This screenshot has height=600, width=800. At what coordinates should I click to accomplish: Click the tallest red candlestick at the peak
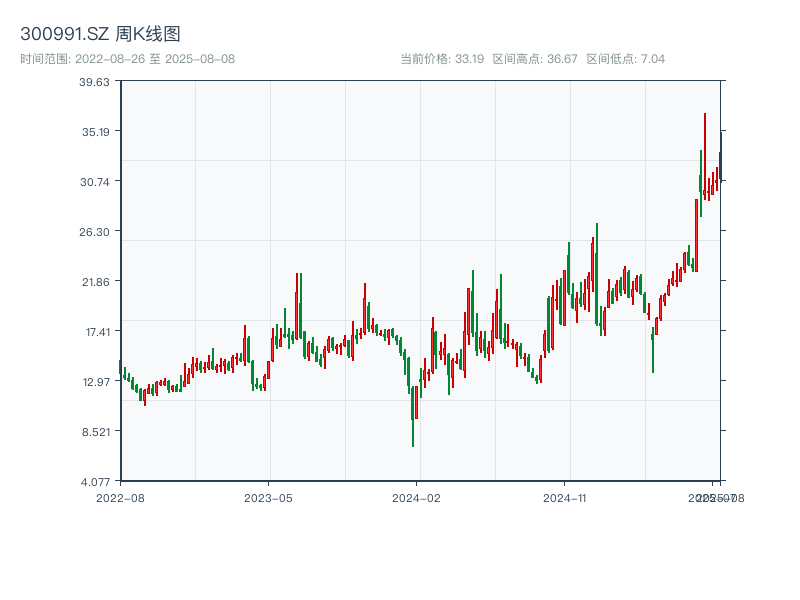tap(705, 150)
